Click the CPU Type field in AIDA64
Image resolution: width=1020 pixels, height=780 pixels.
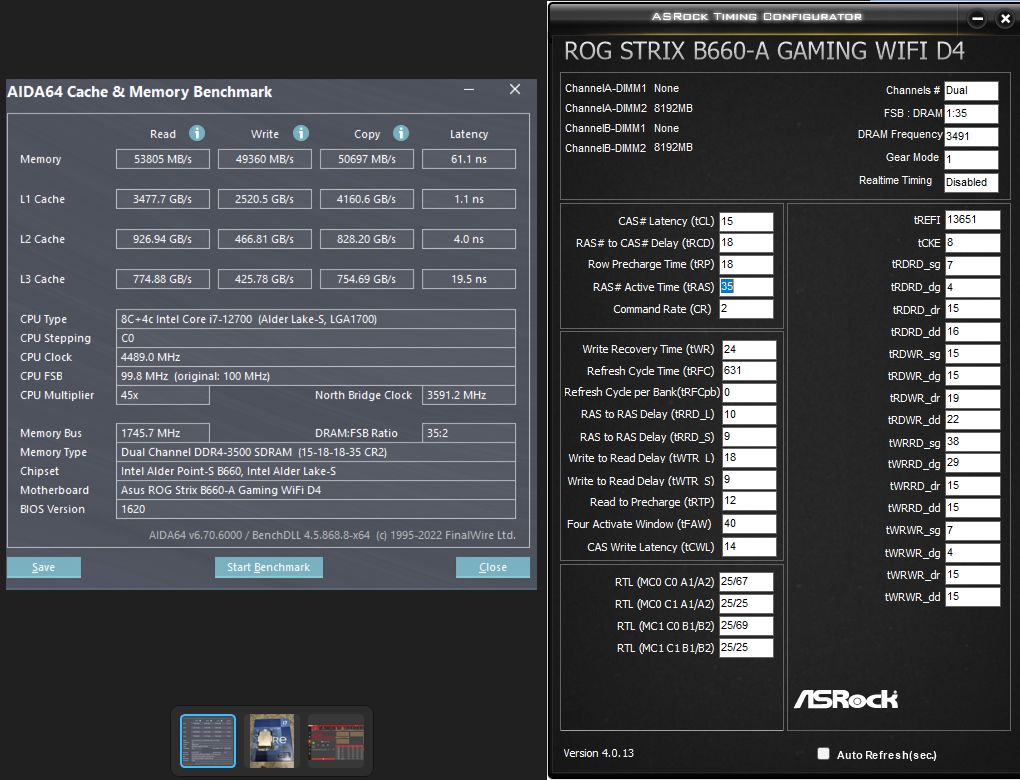(315, 319)
